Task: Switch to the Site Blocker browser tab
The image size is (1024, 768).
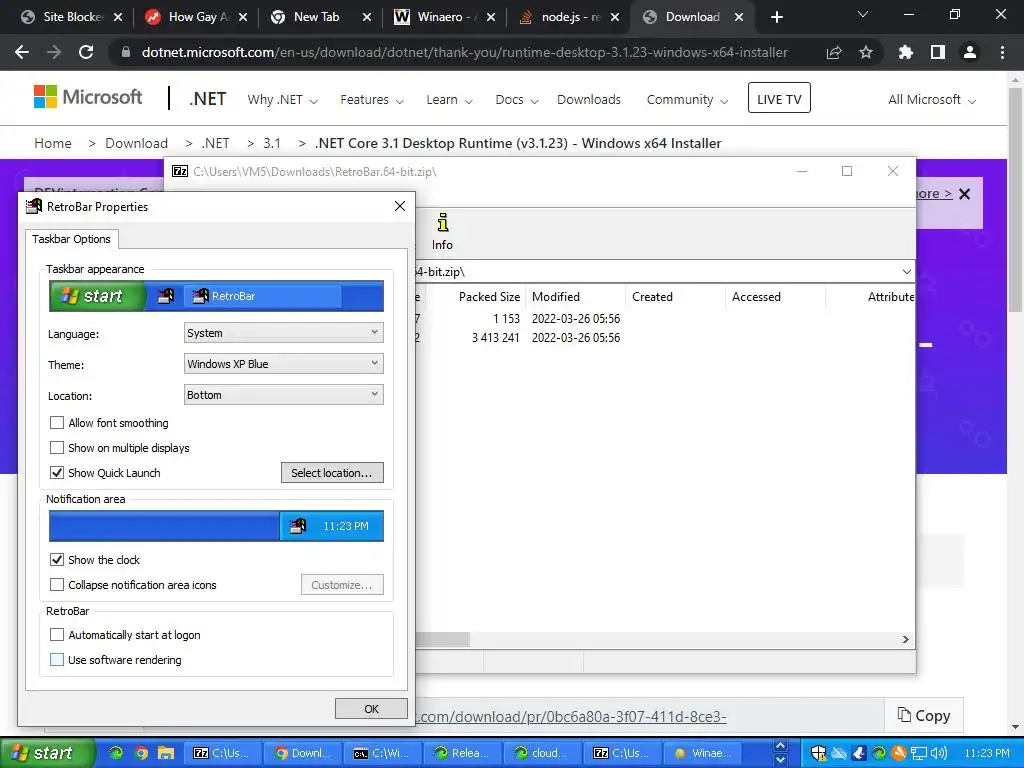Action: [x=71, y=17]
